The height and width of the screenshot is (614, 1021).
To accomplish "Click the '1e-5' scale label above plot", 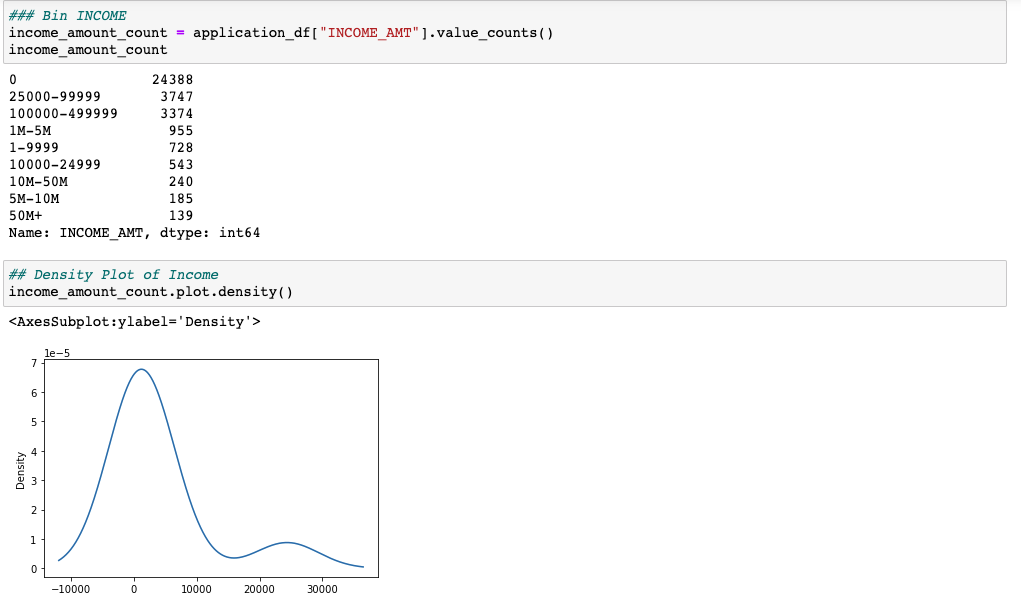I will click(x=57, y=354).
